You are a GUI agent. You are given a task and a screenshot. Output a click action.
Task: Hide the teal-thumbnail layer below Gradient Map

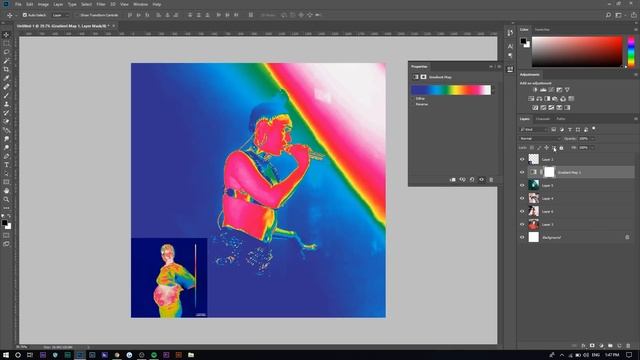(522, 185)
